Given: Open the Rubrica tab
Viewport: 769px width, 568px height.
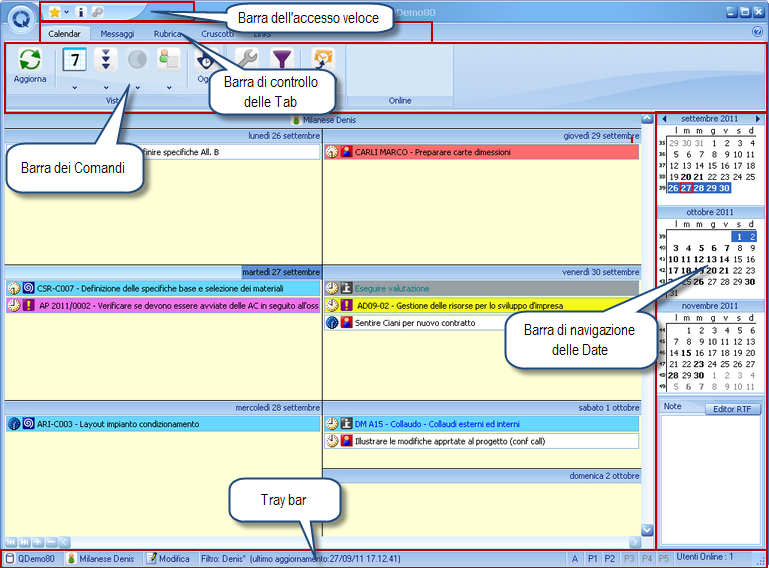Looking at the screenshot, I should (167, 34).
